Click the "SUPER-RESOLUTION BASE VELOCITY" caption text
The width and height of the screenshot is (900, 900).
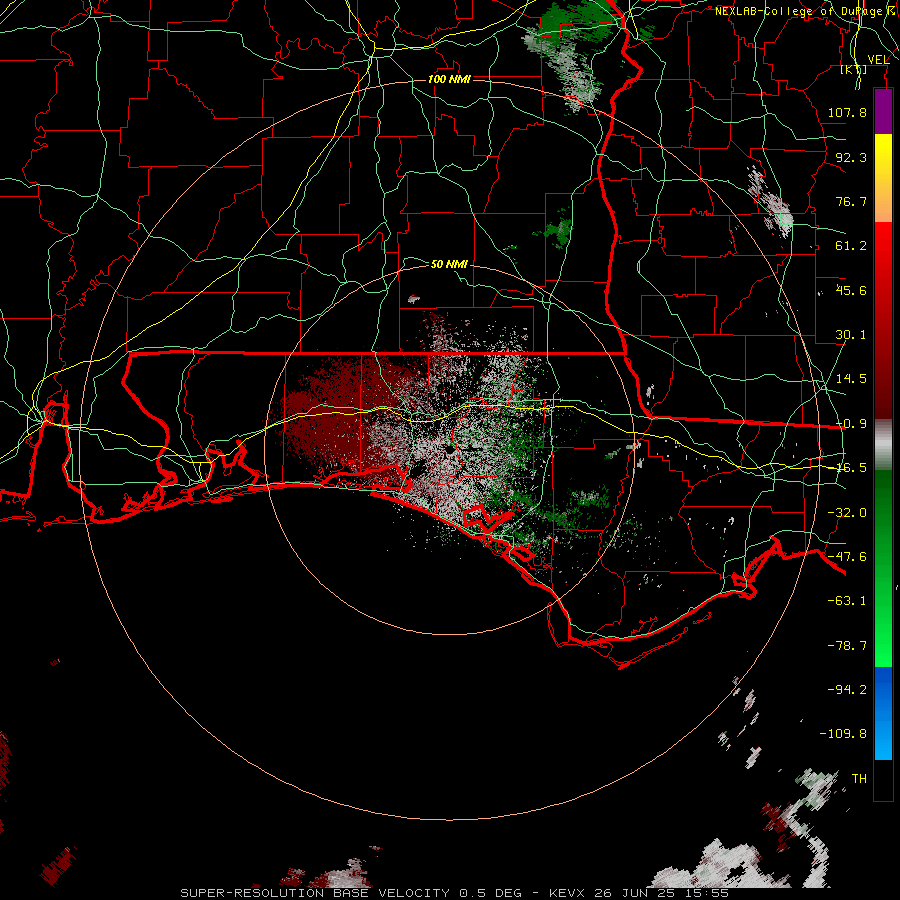point(315,893)
